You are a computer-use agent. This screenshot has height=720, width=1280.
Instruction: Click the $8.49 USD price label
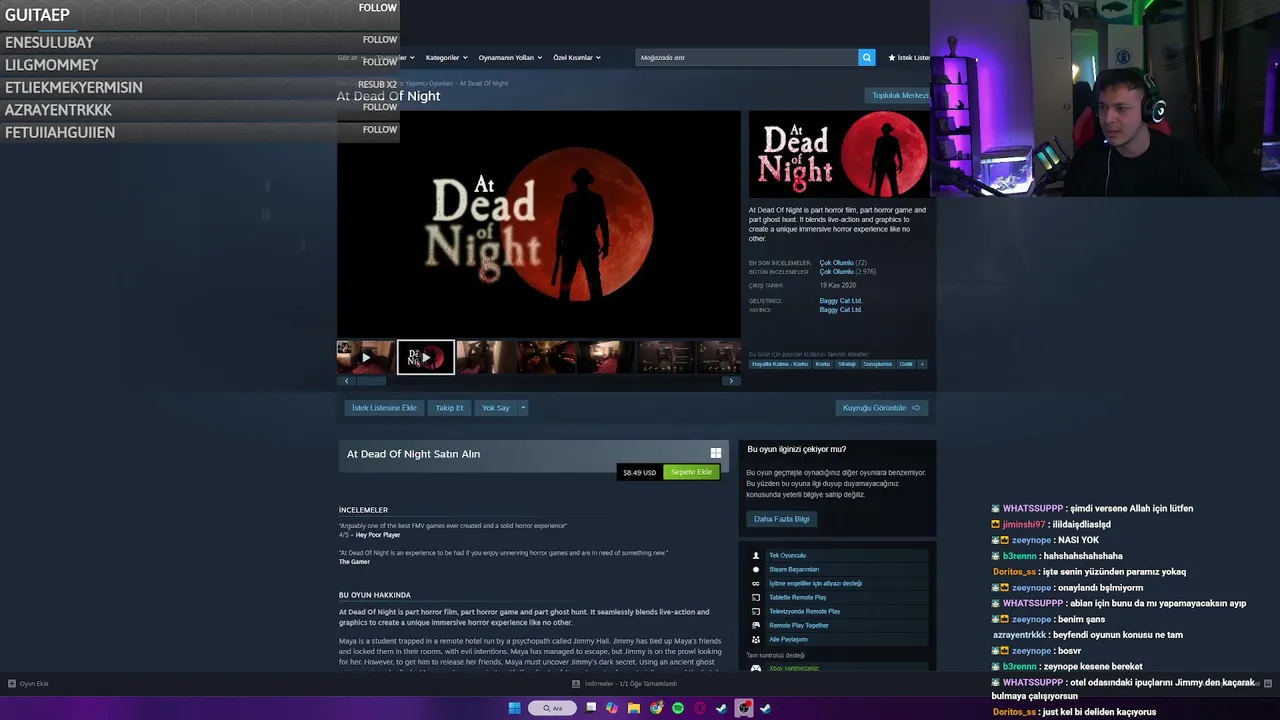click(639, 473)
